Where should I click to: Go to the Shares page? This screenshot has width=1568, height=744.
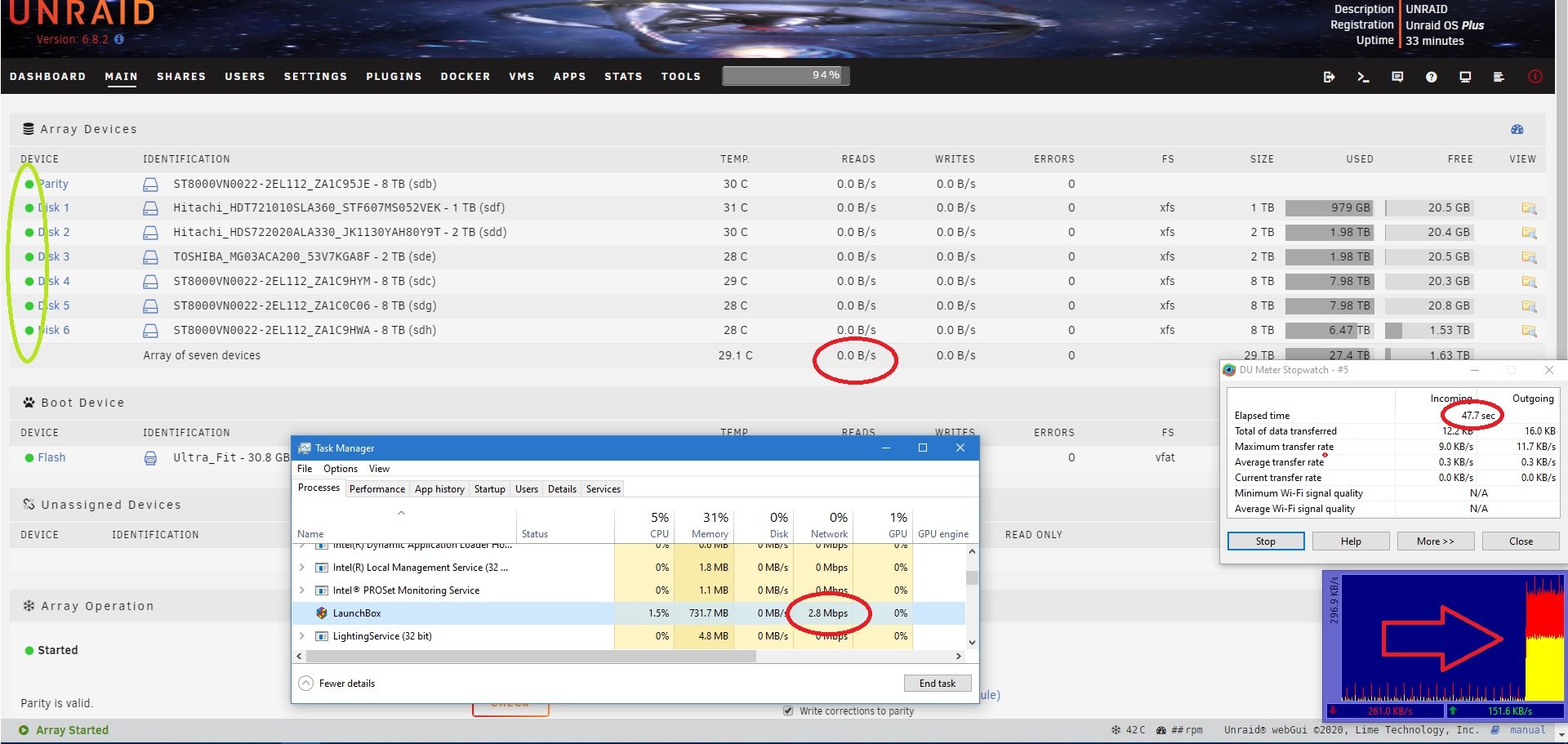coord(181,77)
